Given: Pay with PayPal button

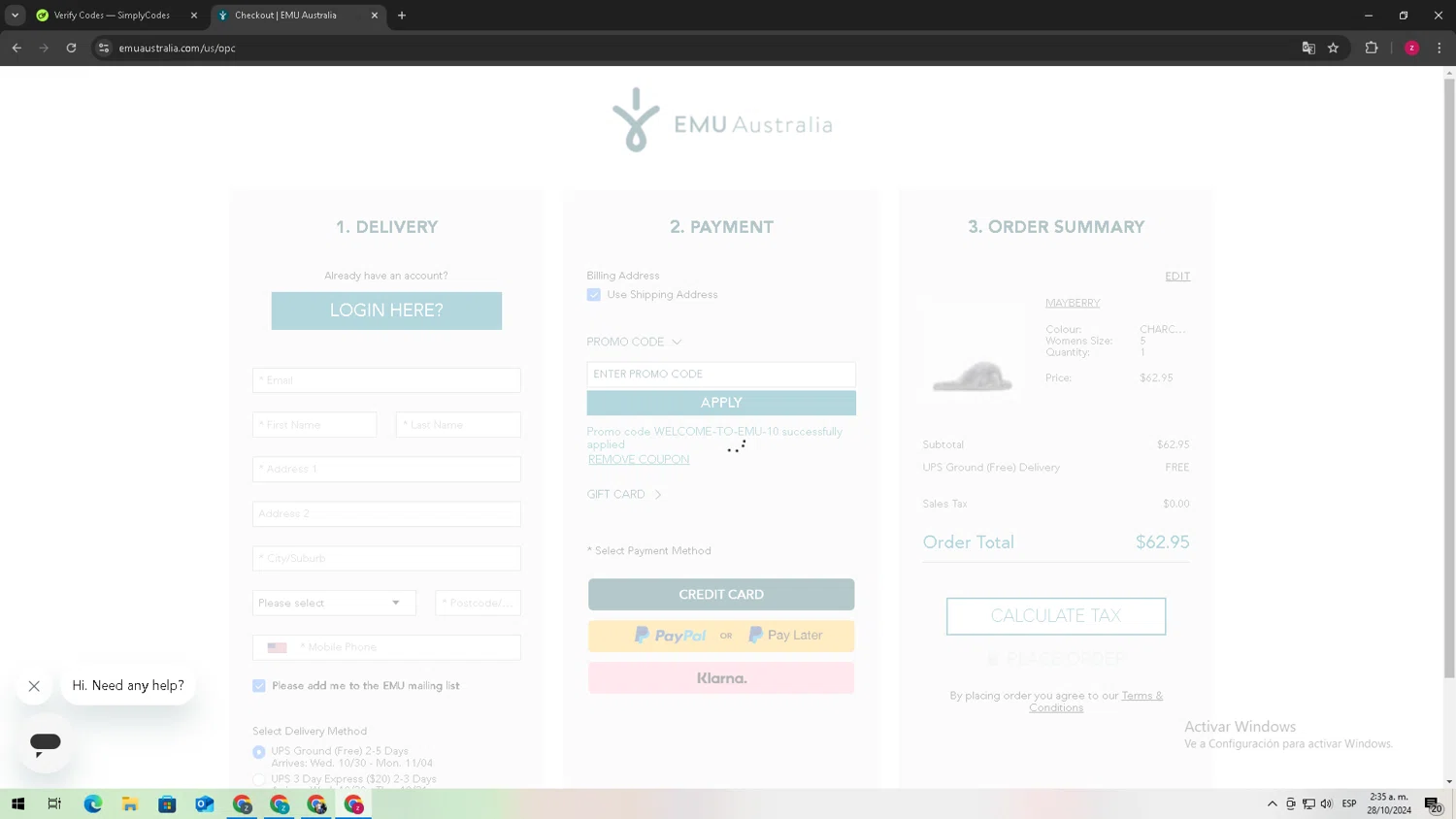Looking at the screenshot, I should pyautogui.click(x=721, y=636).
